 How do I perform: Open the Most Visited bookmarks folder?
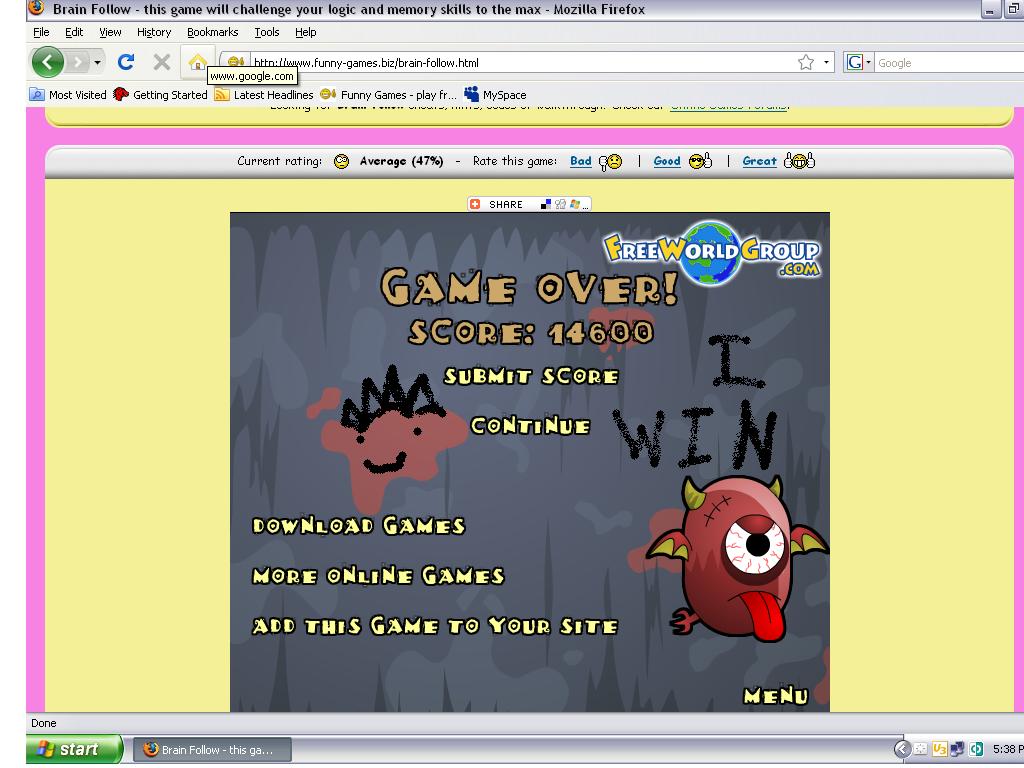point(68,95)
